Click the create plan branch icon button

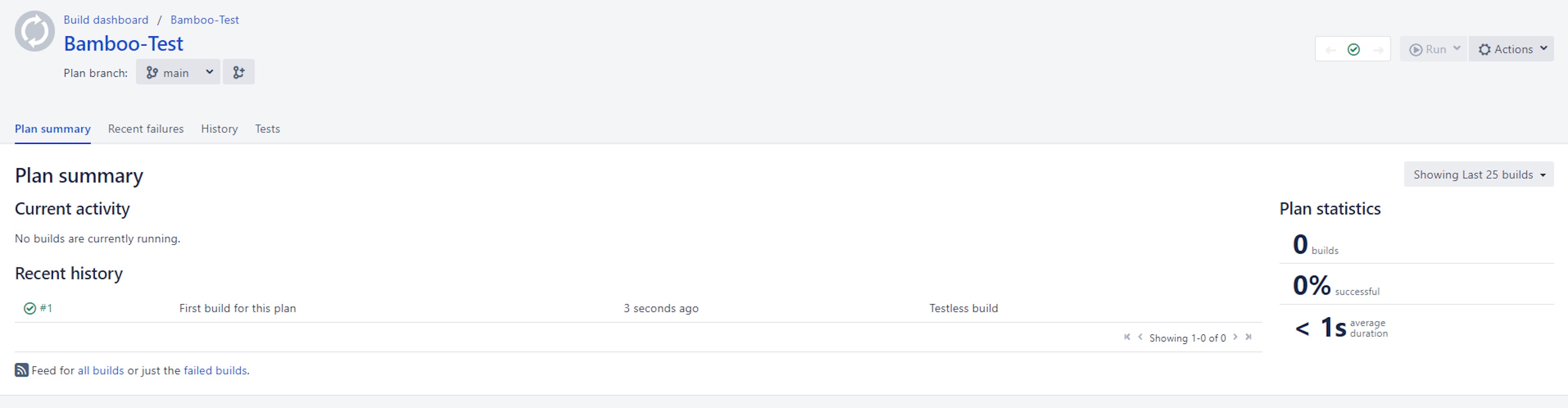click(238, 72)
